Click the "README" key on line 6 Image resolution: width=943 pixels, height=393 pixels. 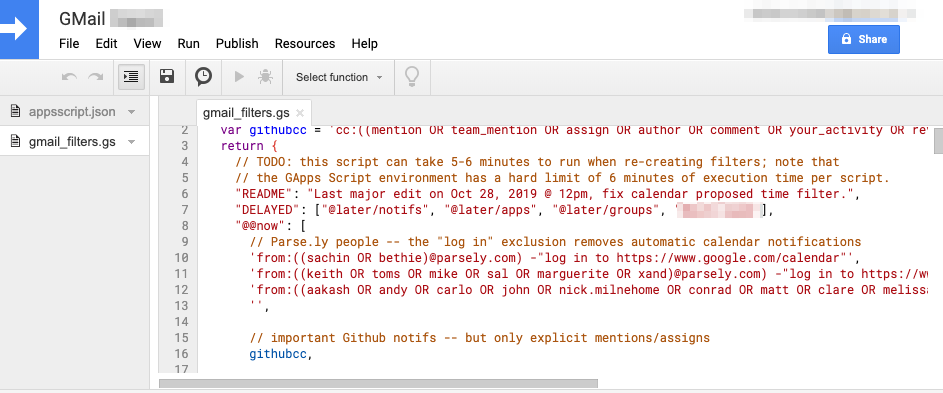tap(265, 194)
